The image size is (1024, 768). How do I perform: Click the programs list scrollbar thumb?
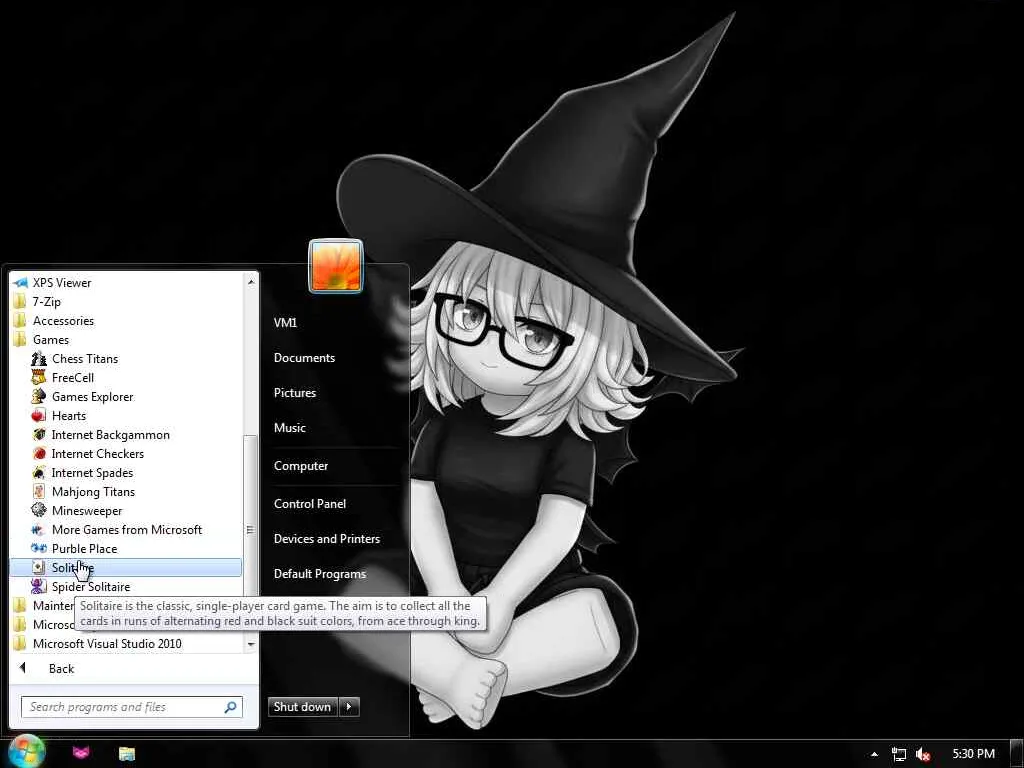[249, 530]
